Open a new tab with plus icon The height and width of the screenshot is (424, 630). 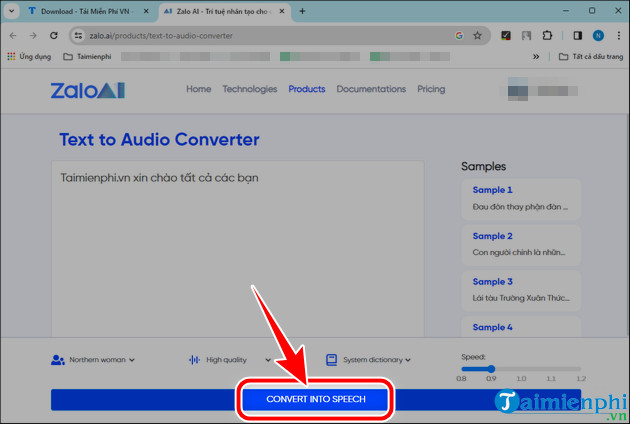(x=302, y=11)
